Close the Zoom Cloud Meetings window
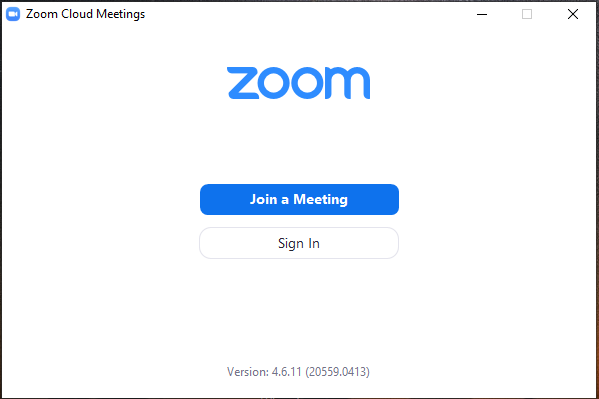Screen dimensions: 599x399 (x=573, y=15)
